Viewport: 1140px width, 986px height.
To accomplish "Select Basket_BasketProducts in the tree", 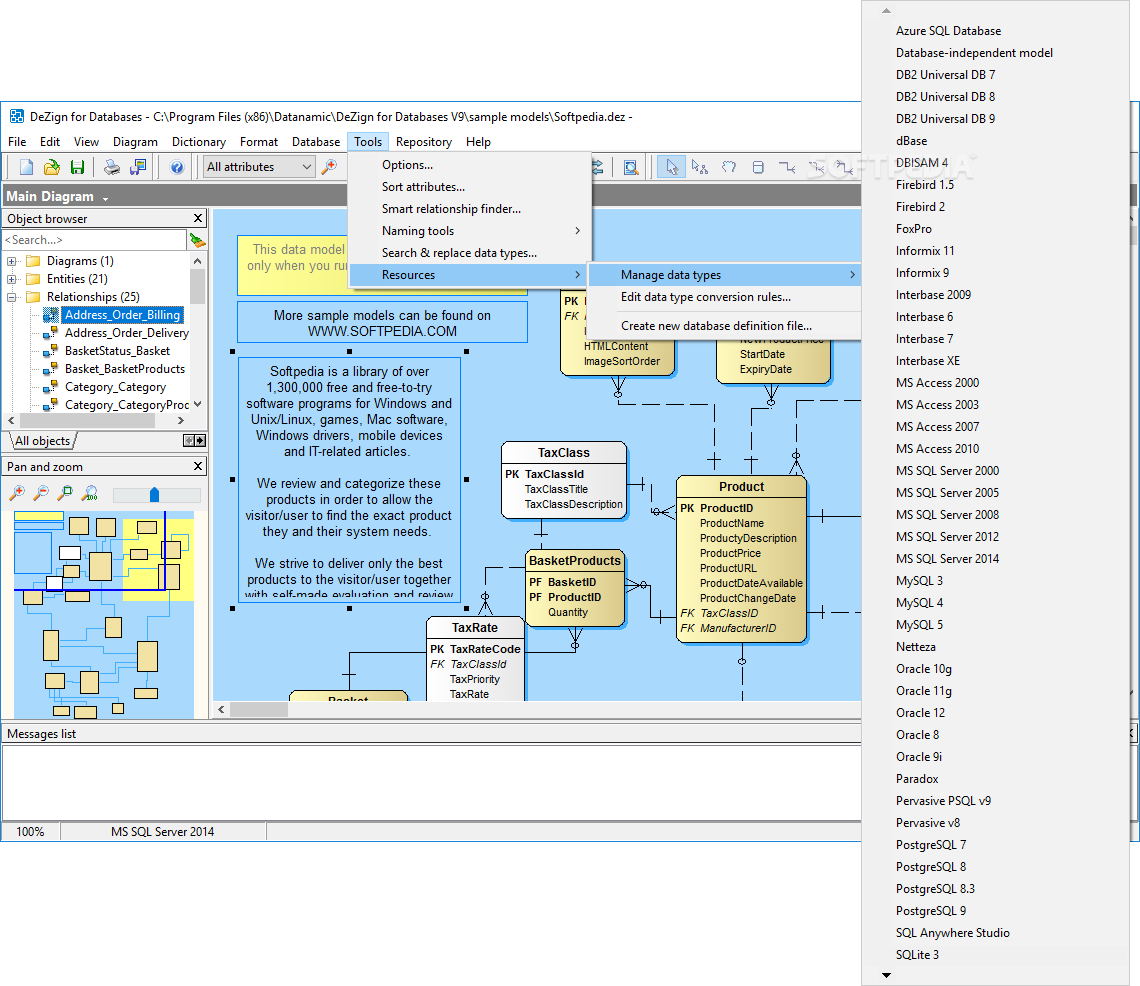I will pos(124,369).
